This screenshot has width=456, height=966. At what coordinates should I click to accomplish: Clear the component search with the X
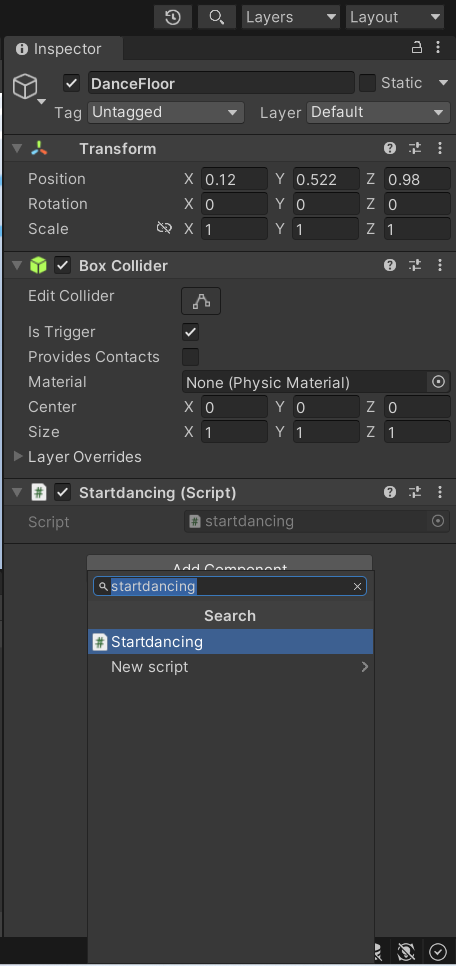coord(357,586)
